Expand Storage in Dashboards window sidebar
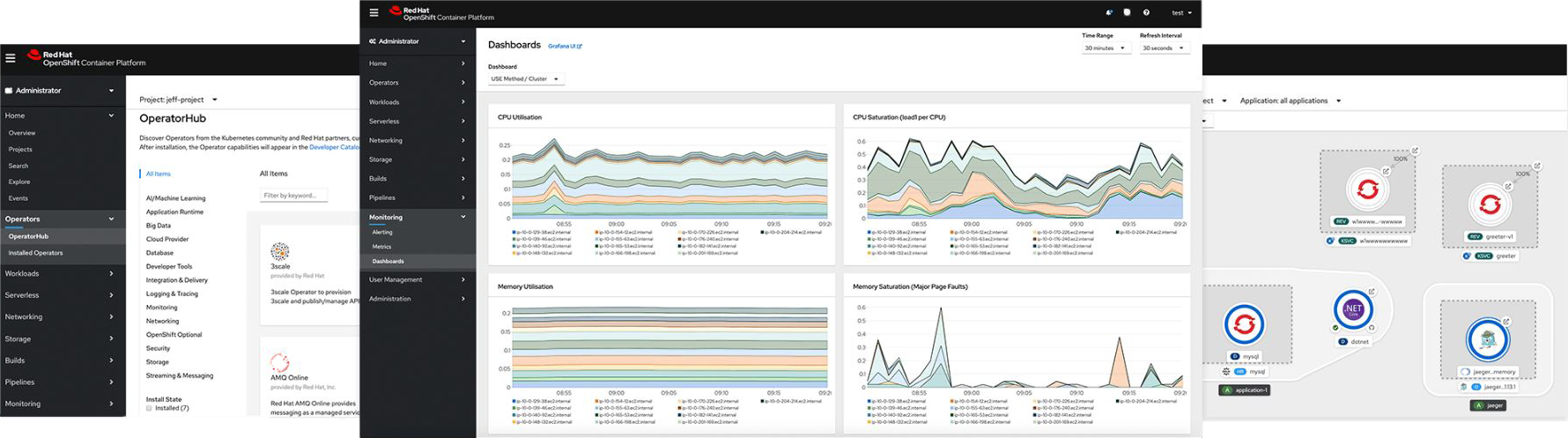 tap(418, 160)
